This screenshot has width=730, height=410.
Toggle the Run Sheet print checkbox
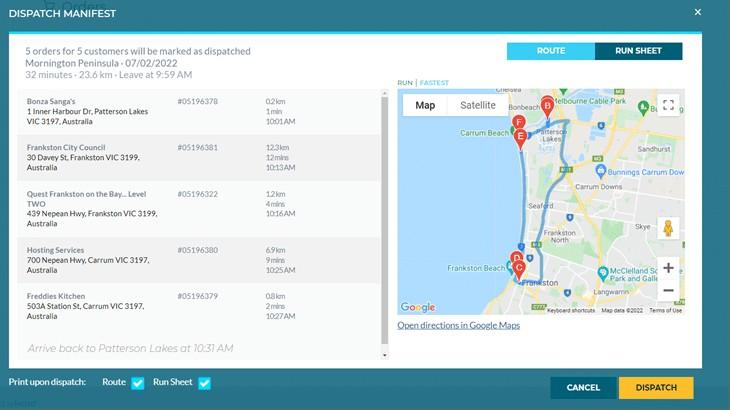pos(204,383)
